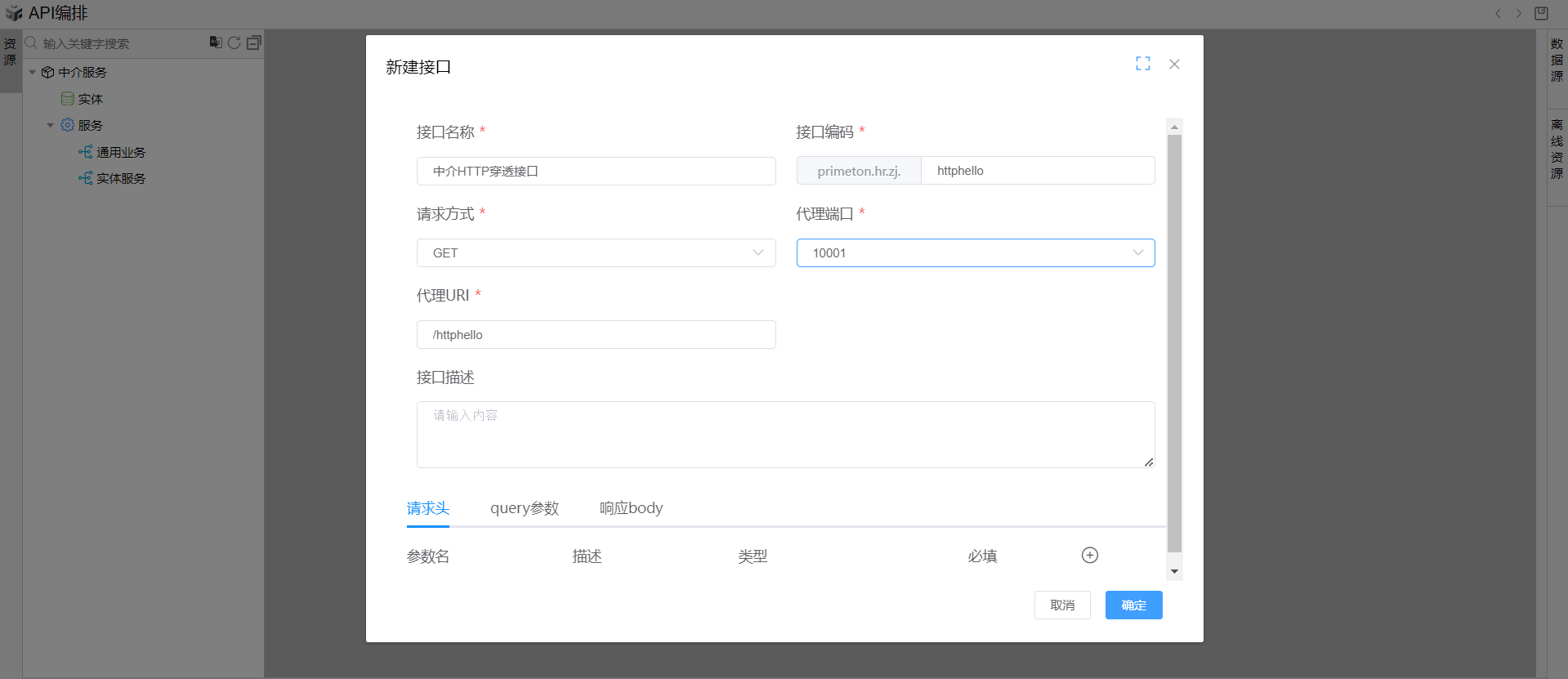Screen dimensions: 1568x679
Task: Click the 代理URI input field
Action: tap(596, 335)
